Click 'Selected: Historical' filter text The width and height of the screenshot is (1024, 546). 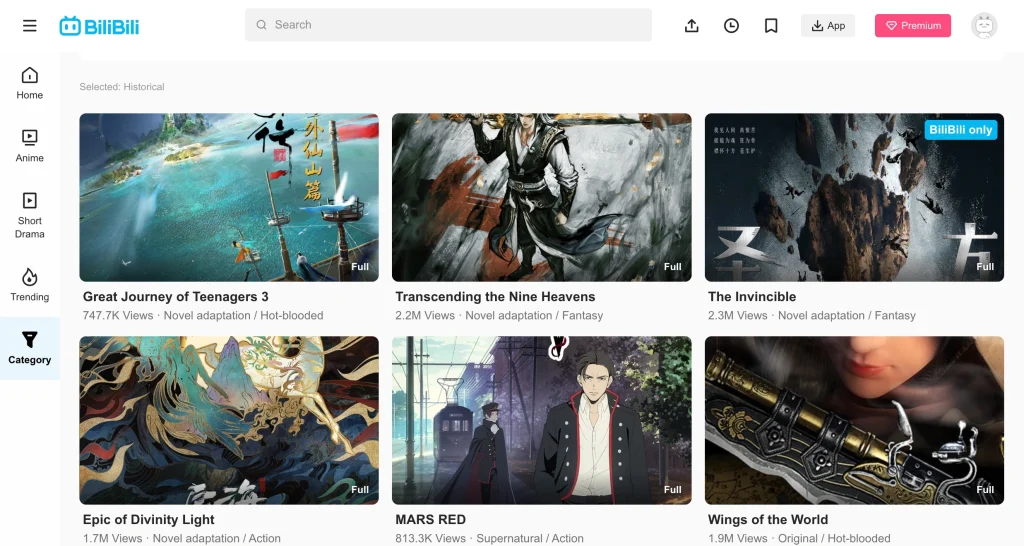pyautogui.click(x=122, y=86)
